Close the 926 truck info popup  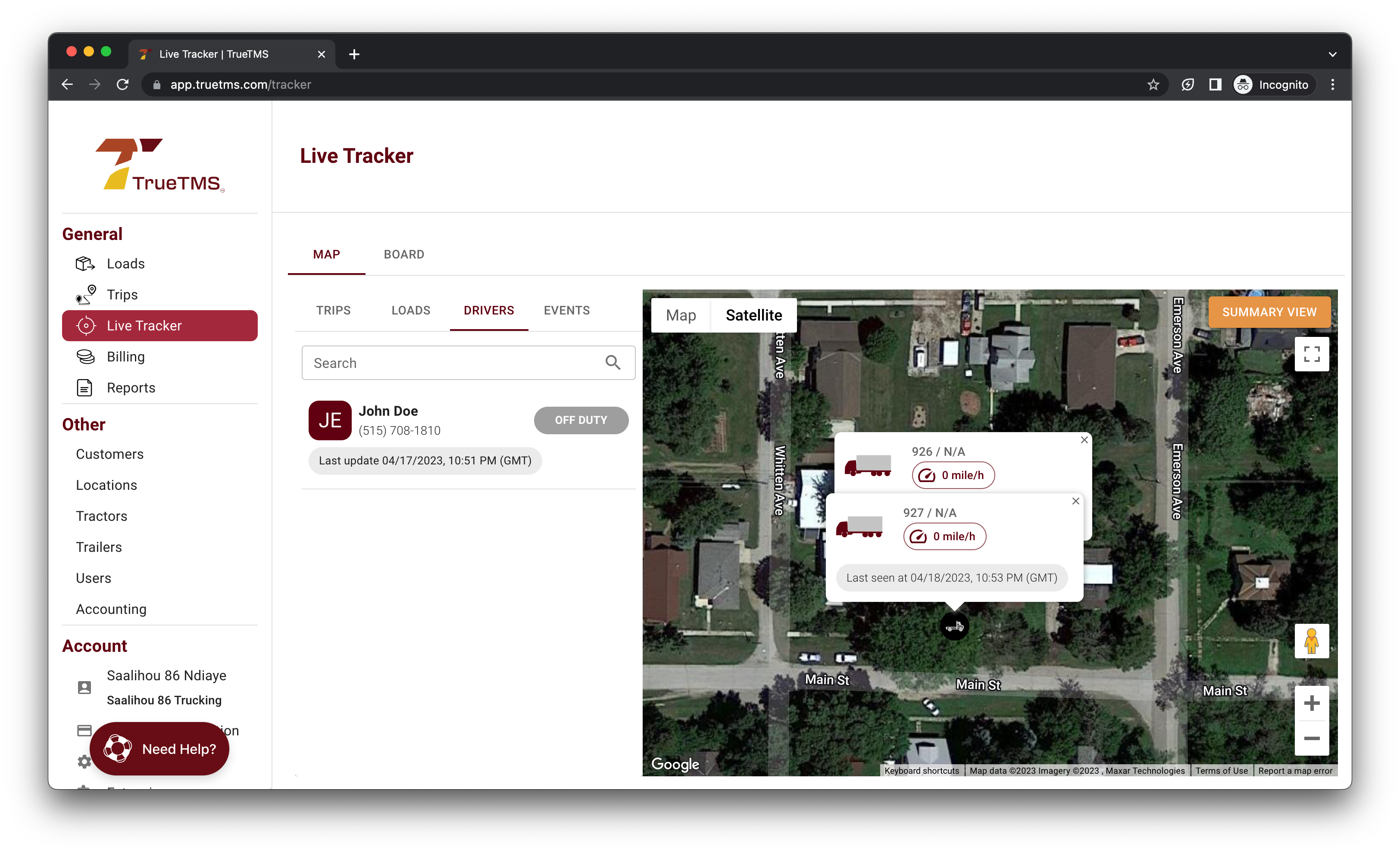(1084, 440)
